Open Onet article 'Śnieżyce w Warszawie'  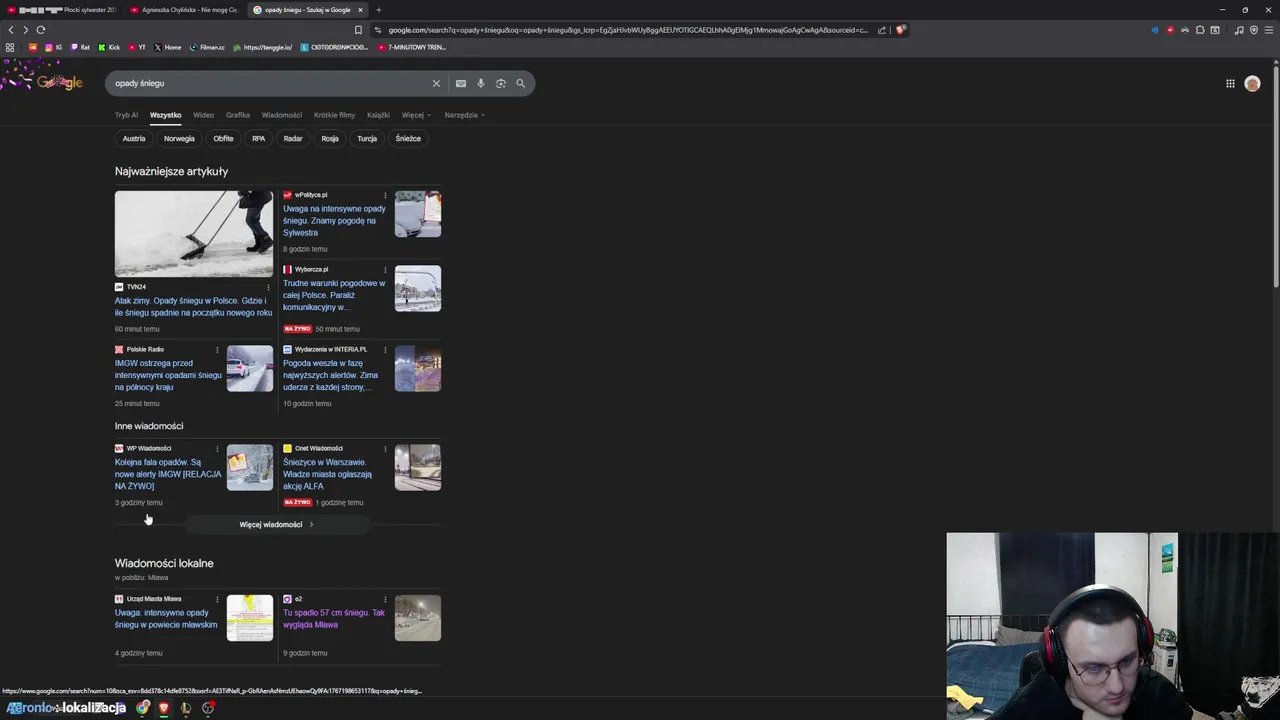coord(327,474)
